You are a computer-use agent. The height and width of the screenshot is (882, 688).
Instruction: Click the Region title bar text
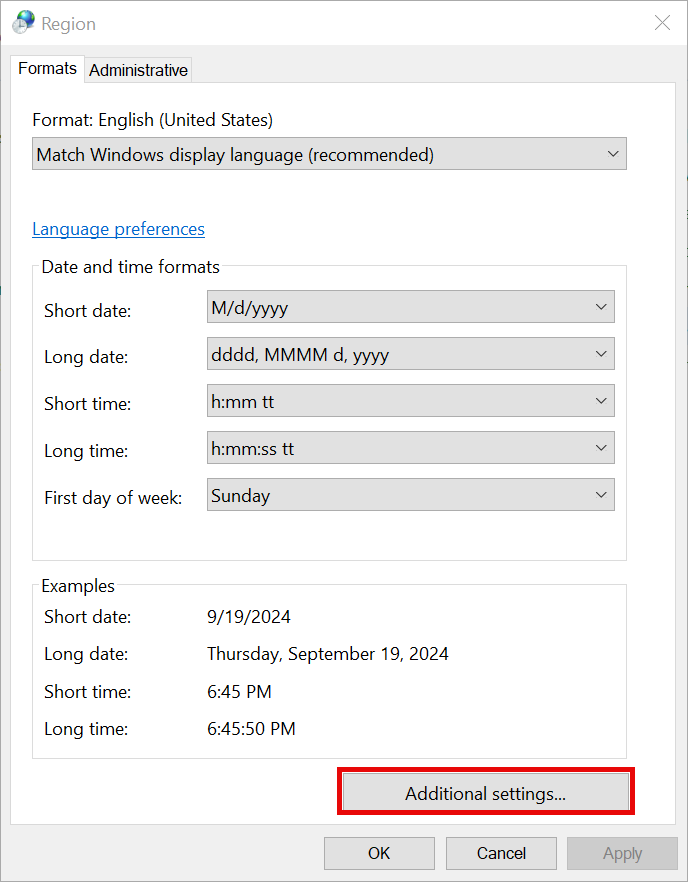[69, 23]
